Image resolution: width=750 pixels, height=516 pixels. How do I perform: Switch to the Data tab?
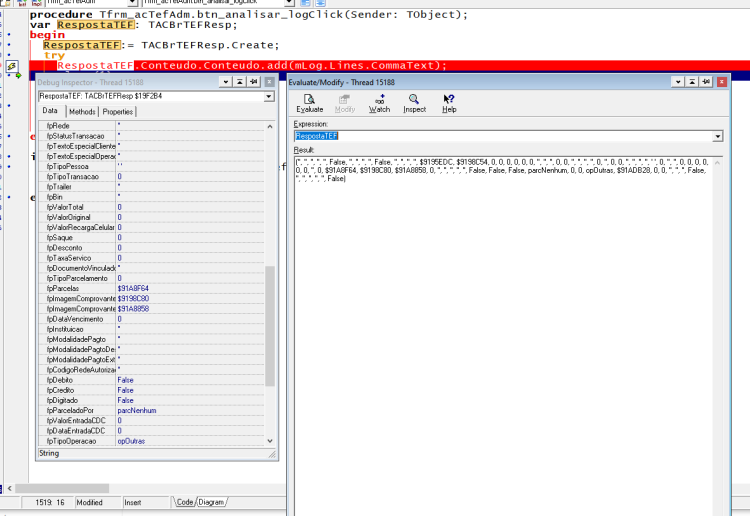50,110
